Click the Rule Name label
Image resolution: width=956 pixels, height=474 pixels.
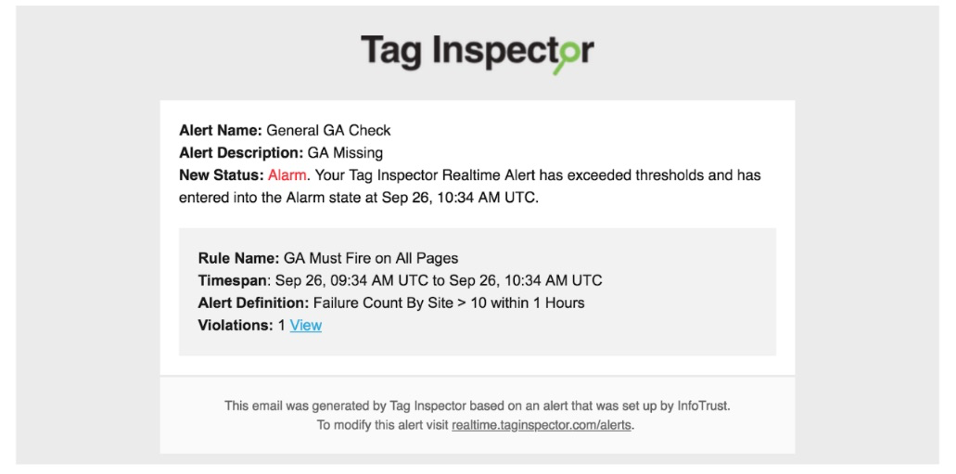tap(239, 258)
